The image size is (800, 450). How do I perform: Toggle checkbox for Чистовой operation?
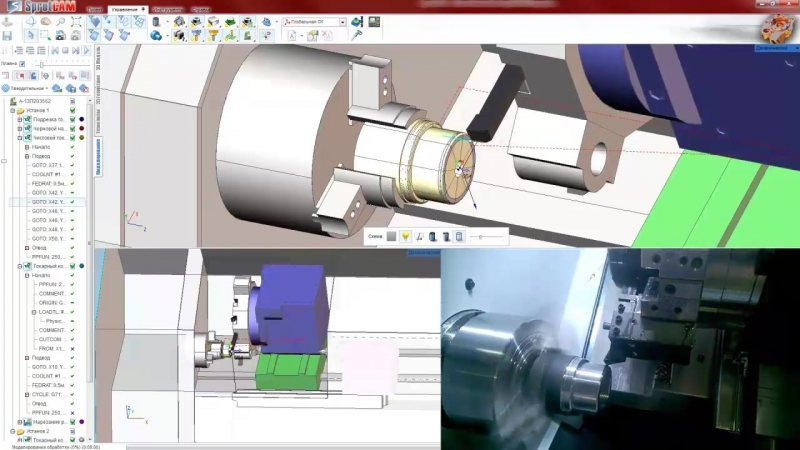pos(72,138)
